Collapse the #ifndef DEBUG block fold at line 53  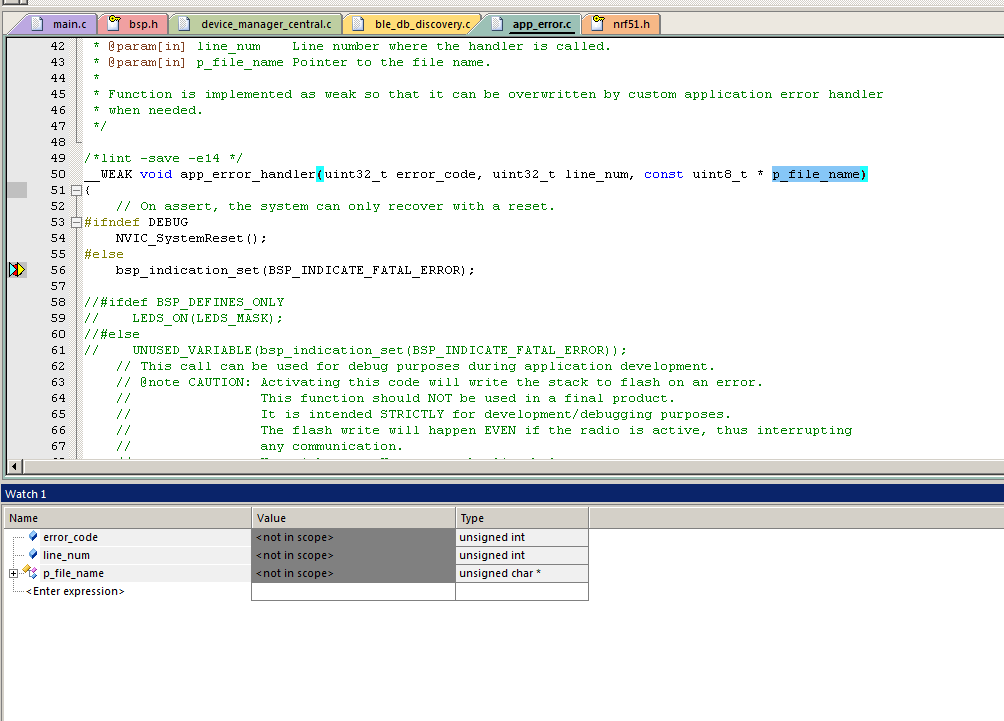[77, 221]
